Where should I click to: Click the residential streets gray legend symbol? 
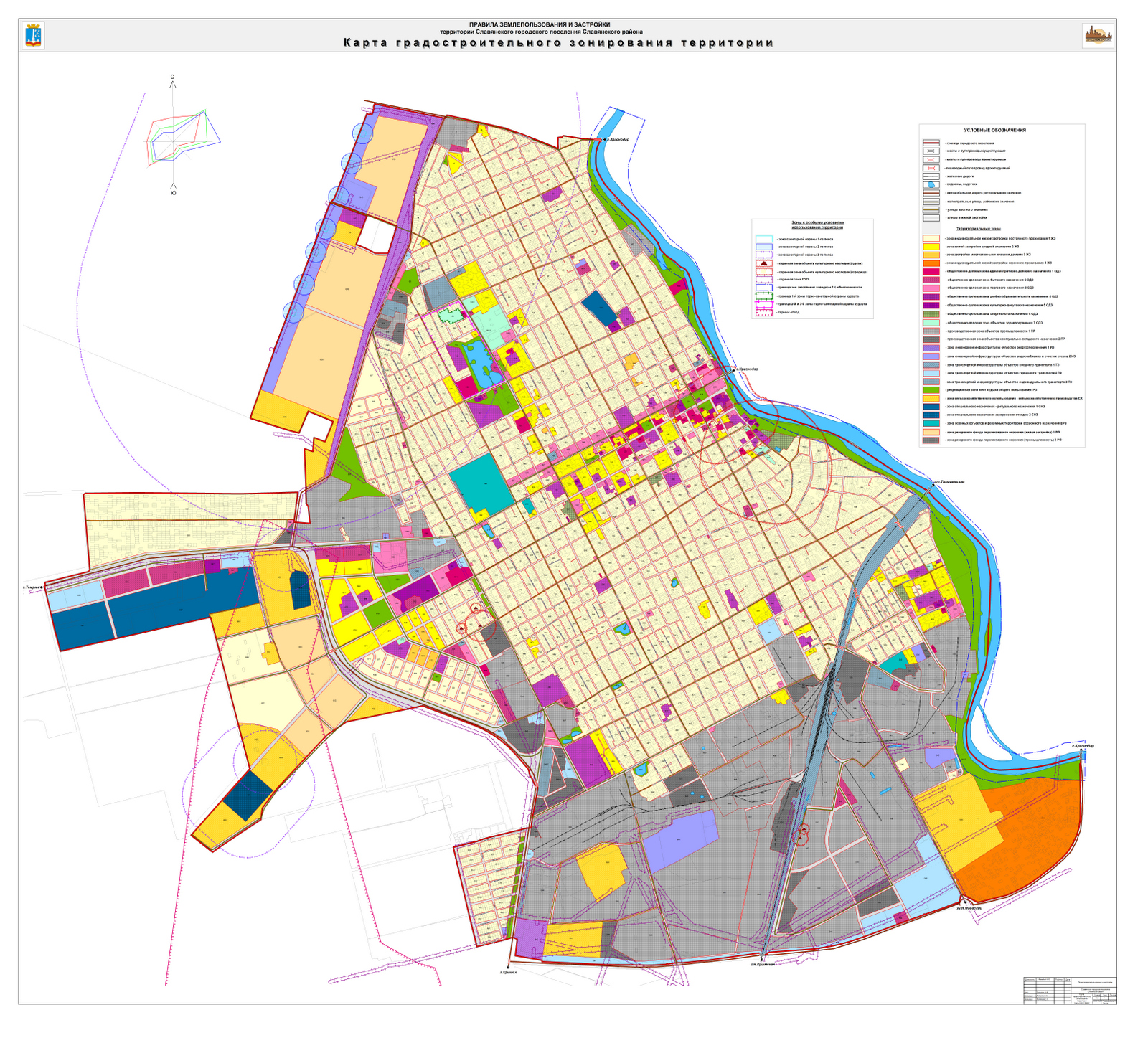931,218
